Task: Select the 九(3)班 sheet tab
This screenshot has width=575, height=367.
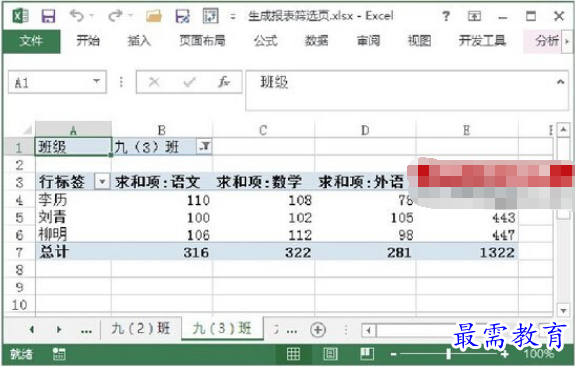Action: [222, 329]
